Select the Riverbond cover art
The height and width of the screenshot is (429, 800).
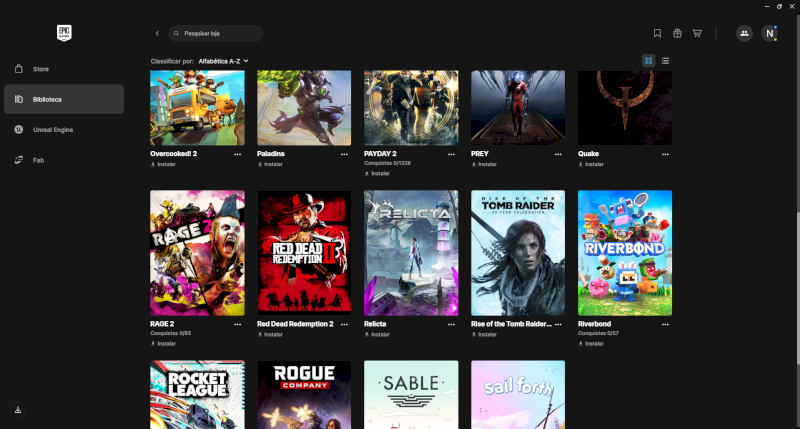click(x=625, y=253)
